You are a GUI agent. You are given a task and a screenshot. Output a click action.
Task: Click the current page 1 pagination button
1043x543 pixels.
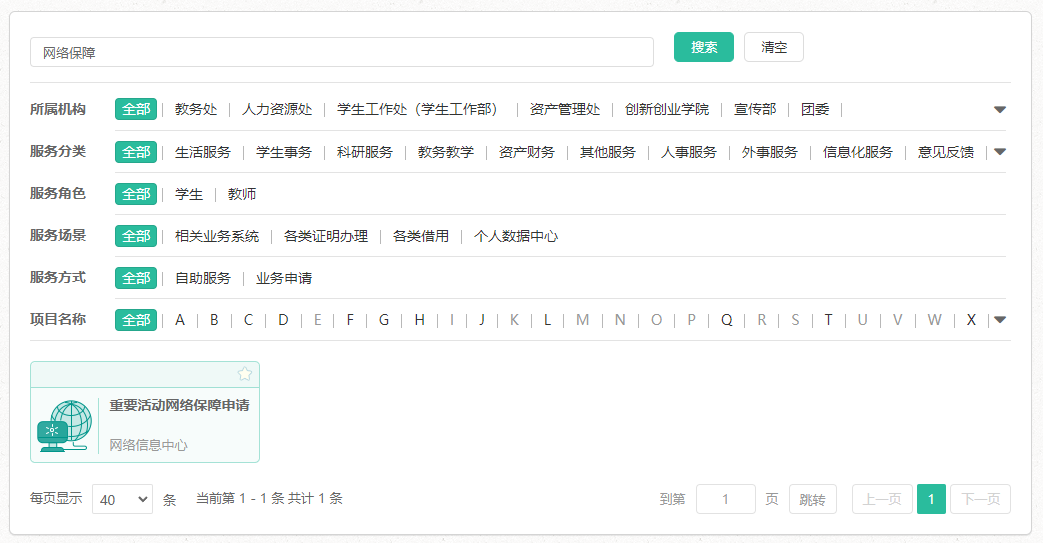click(x=930, y=499)
